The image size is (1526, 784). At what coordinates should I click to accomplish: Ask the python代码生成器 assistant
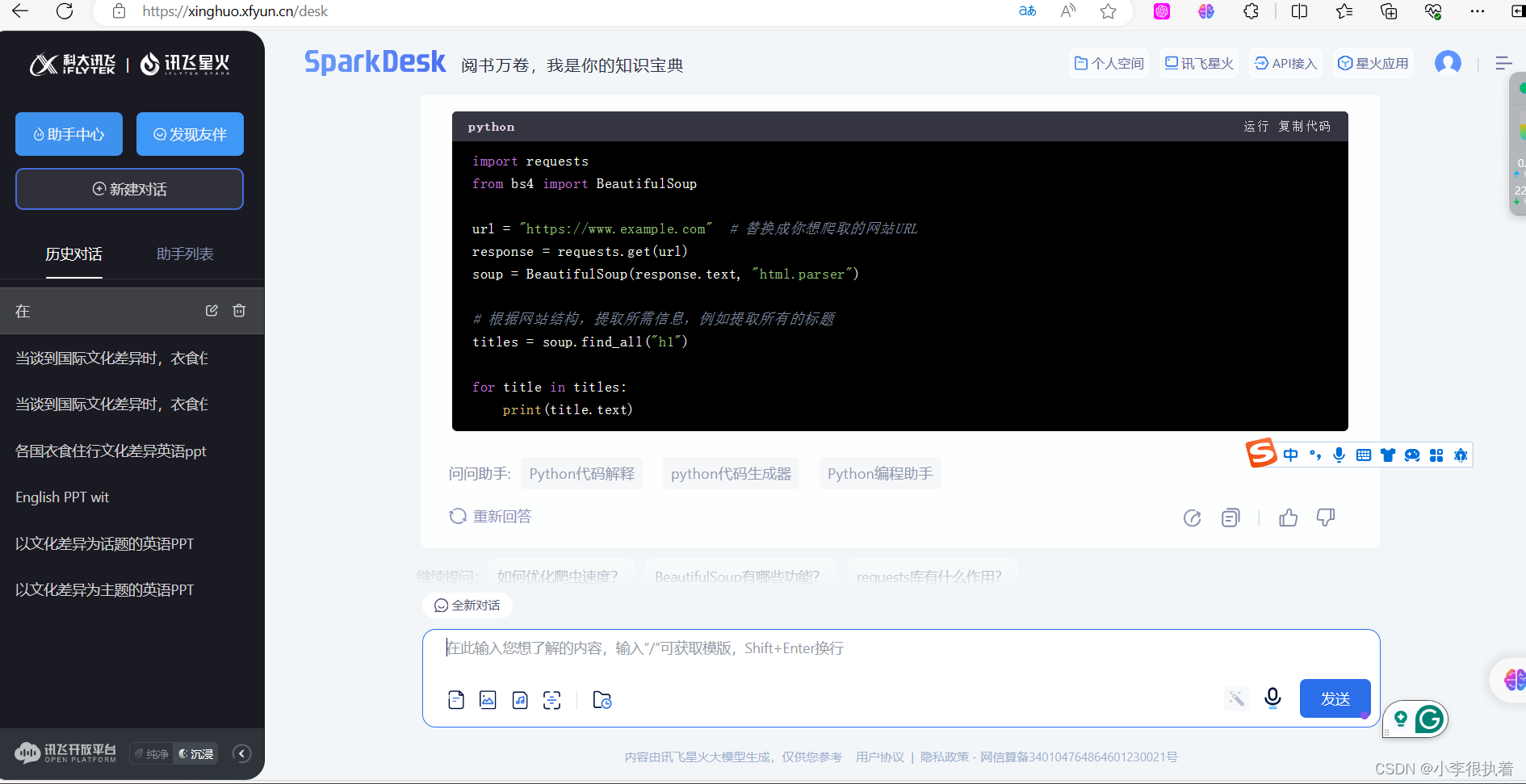coord(731,474)
